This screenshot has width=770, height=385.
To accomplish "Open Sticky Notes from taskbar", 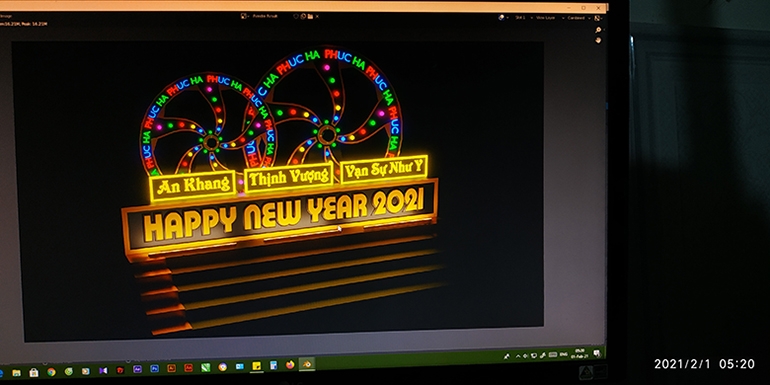I will tap(256, 366).
